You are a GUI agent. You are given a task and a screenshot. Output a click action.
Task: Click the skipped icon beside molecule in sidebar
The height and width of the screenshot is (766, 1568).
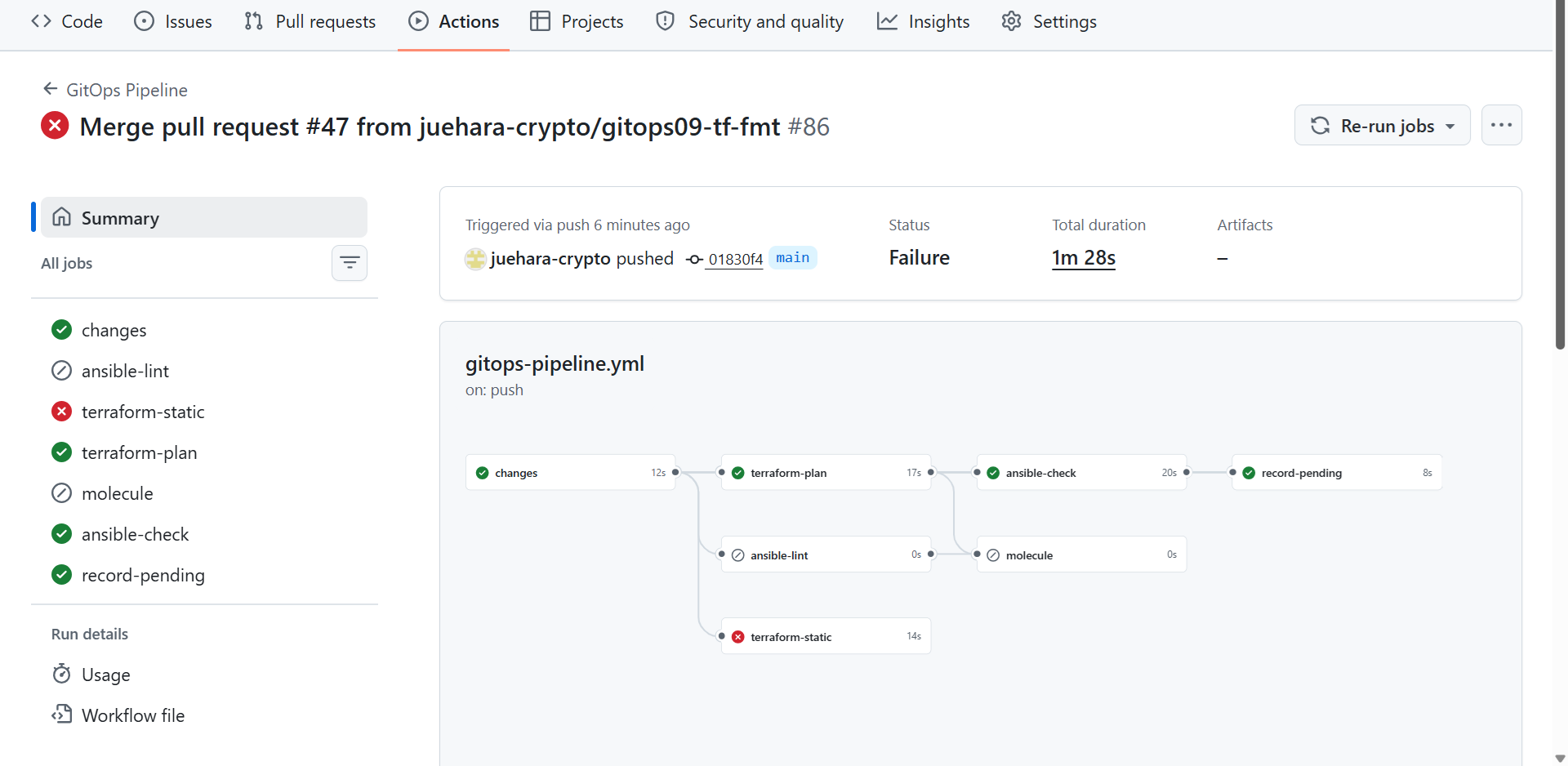[61, 493]
